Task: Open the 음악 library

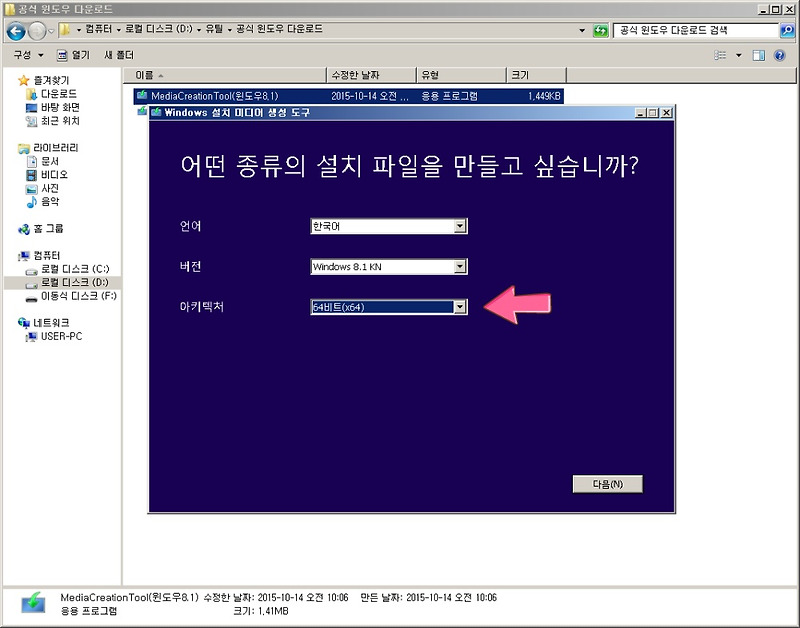Action: click(x=49, y=202)
